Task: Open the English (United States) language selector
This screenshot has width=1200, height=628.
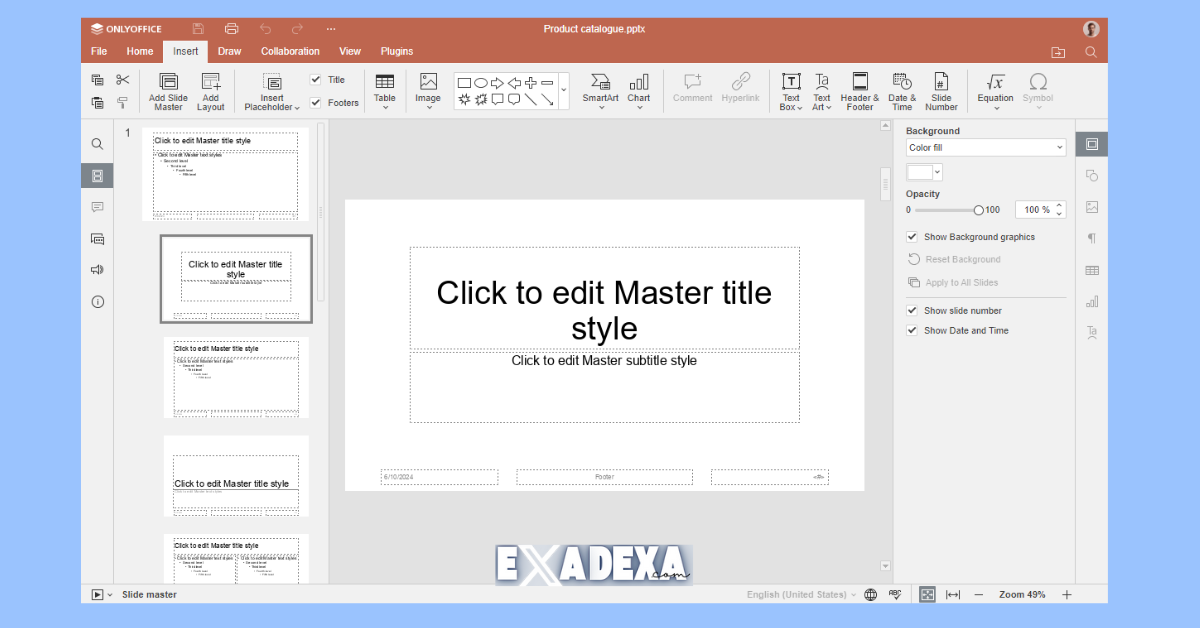Action: click(798, 594)
